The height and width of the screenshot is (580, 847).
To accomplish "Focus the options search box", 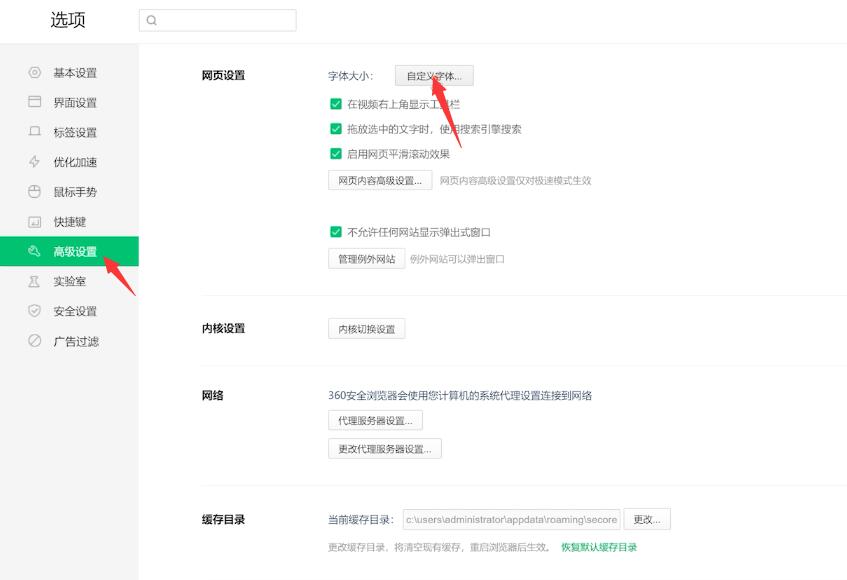I will (218, 21).
